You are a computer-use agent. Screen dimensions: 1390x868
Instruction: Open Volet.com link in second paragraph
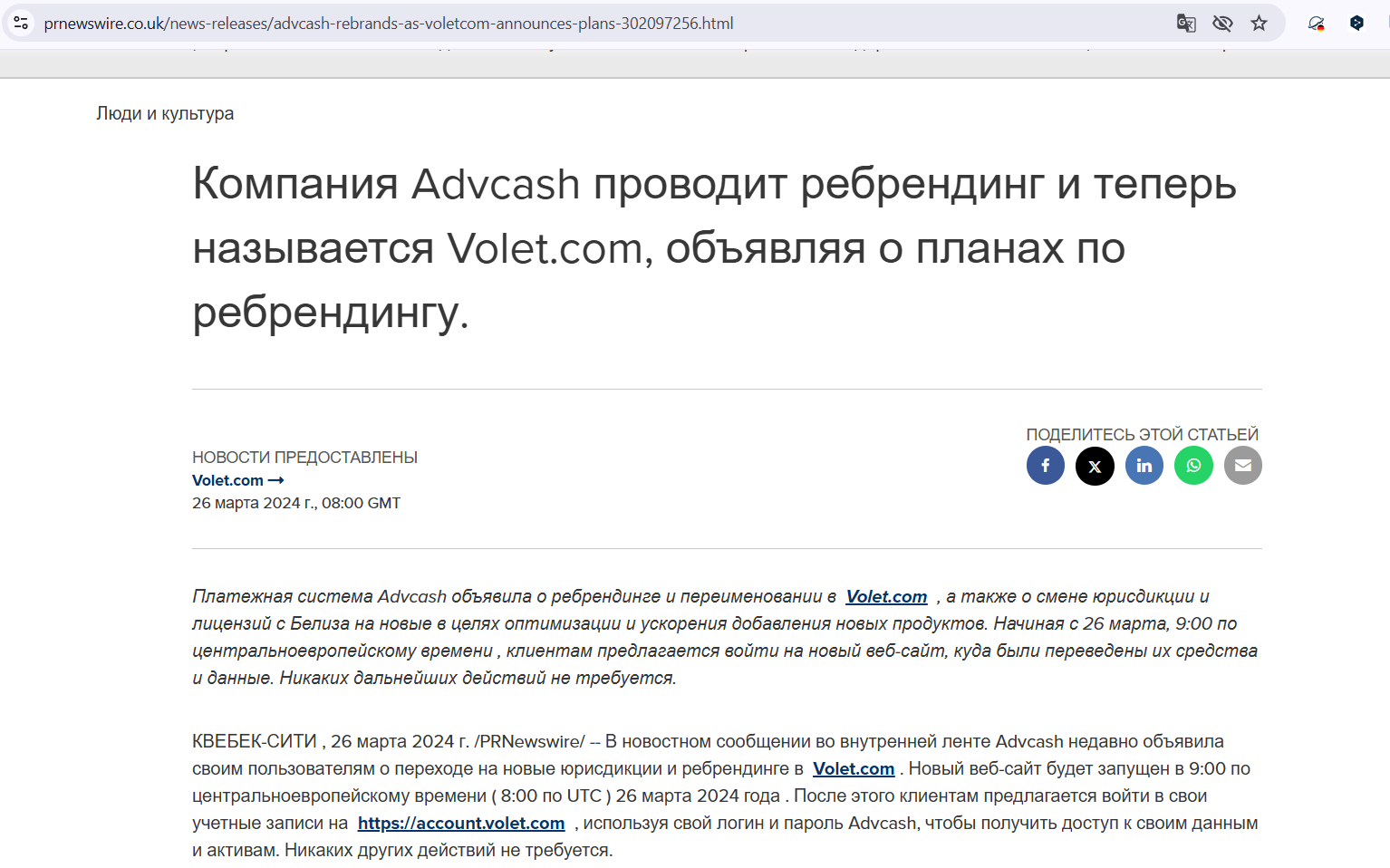point(854,768)
